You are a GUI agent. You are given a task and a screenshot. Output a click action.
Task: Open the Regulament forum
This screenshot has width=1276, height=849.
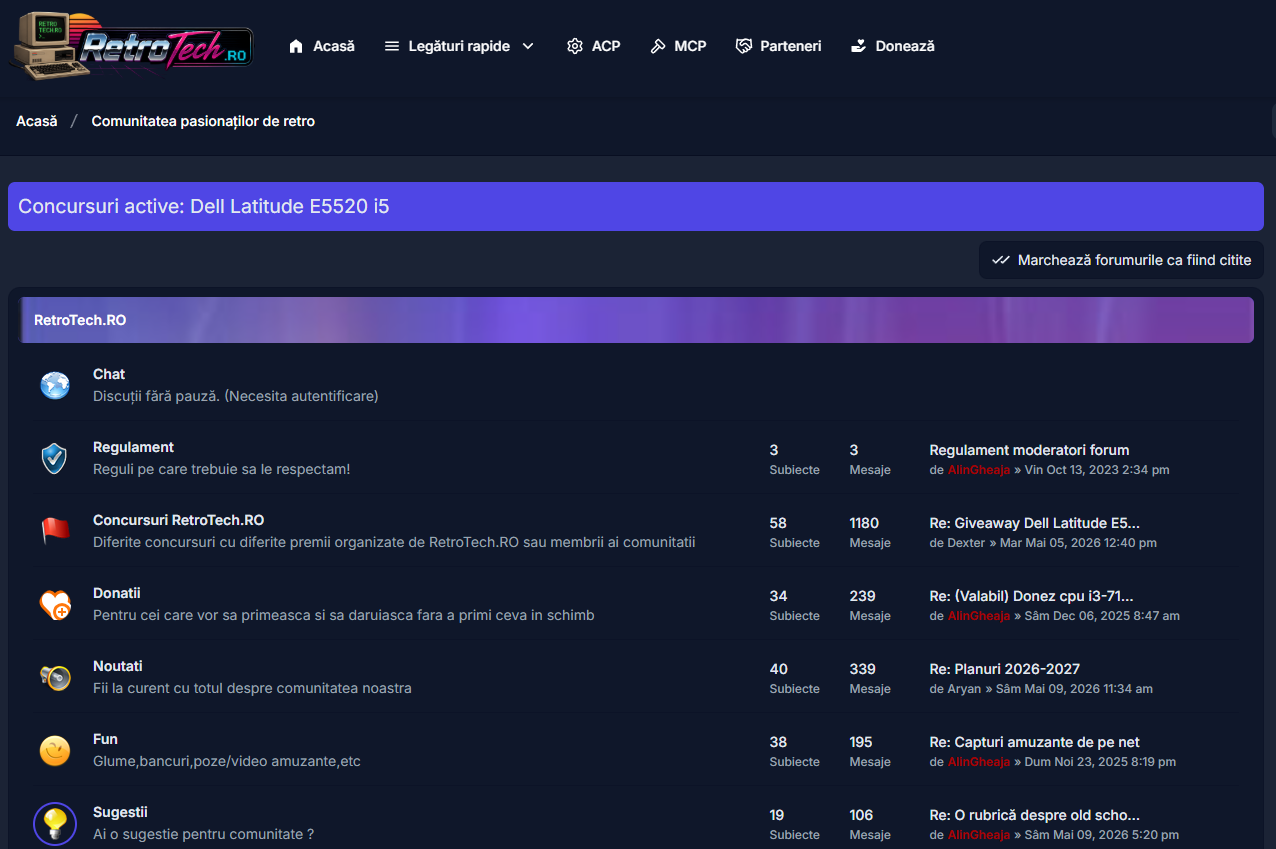coord(133,447)
